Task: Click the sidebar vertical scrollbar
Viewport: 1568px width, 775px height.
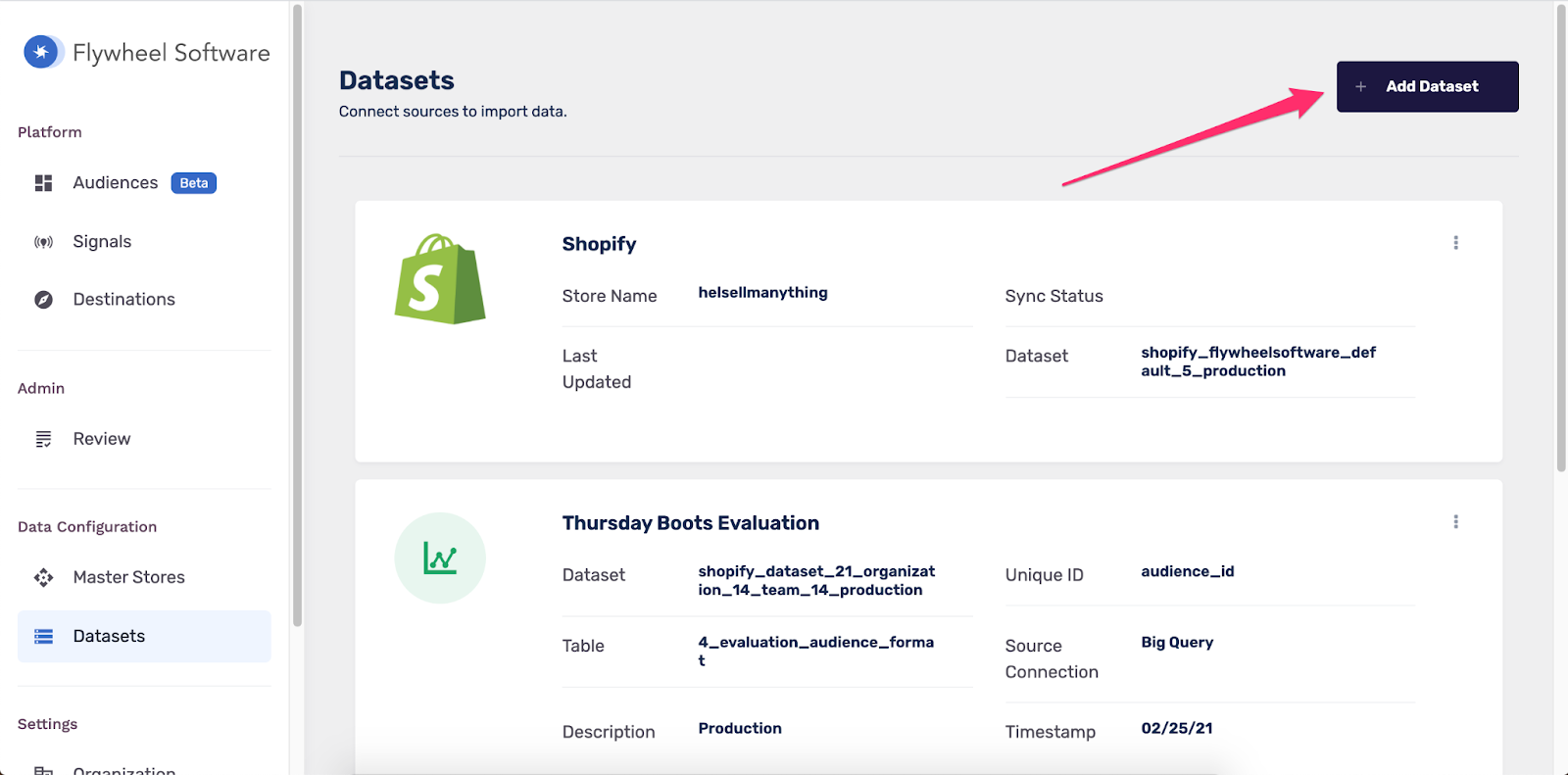Action: 297,315
